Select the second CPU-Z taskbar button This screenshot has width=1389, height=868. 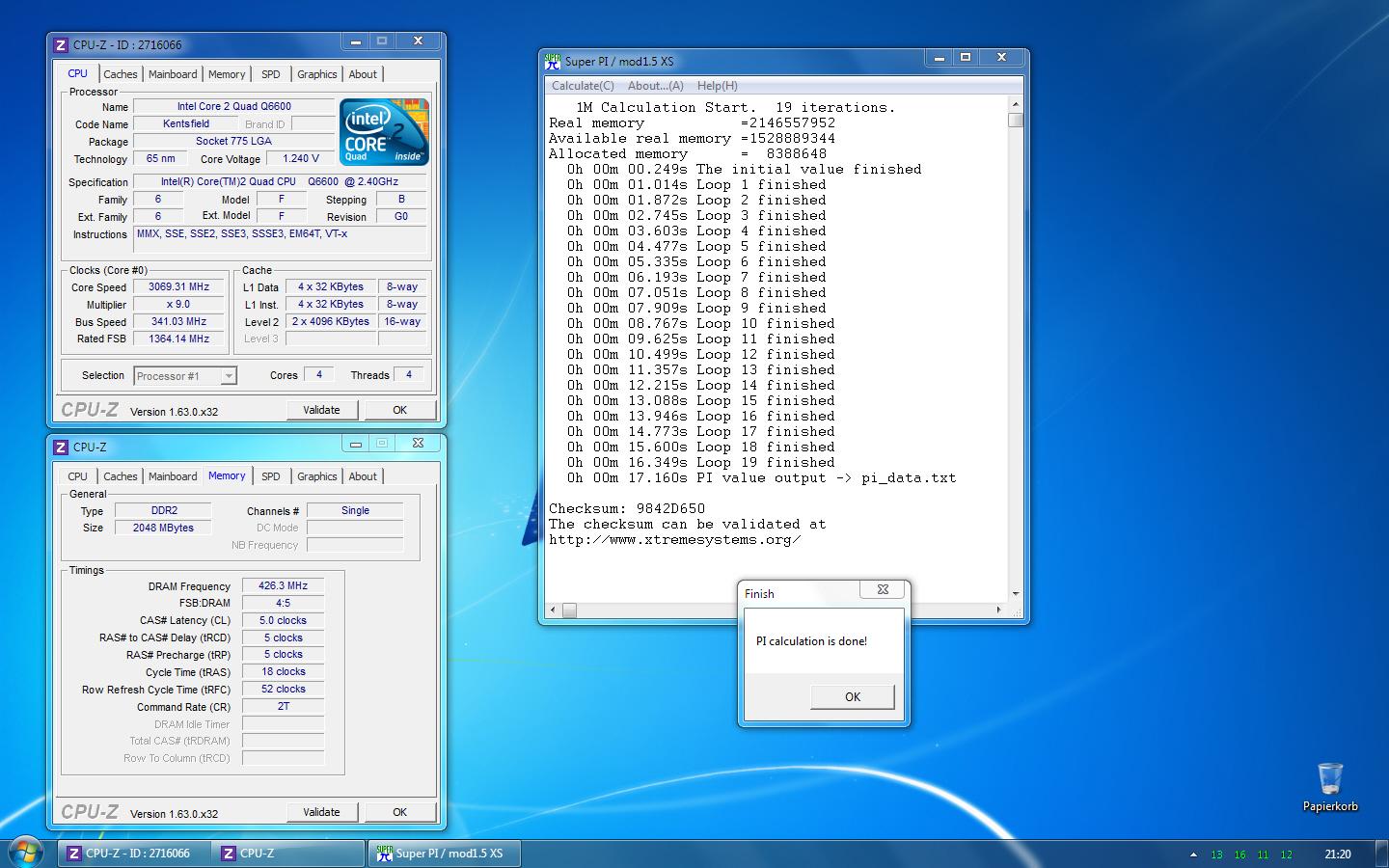288,854
